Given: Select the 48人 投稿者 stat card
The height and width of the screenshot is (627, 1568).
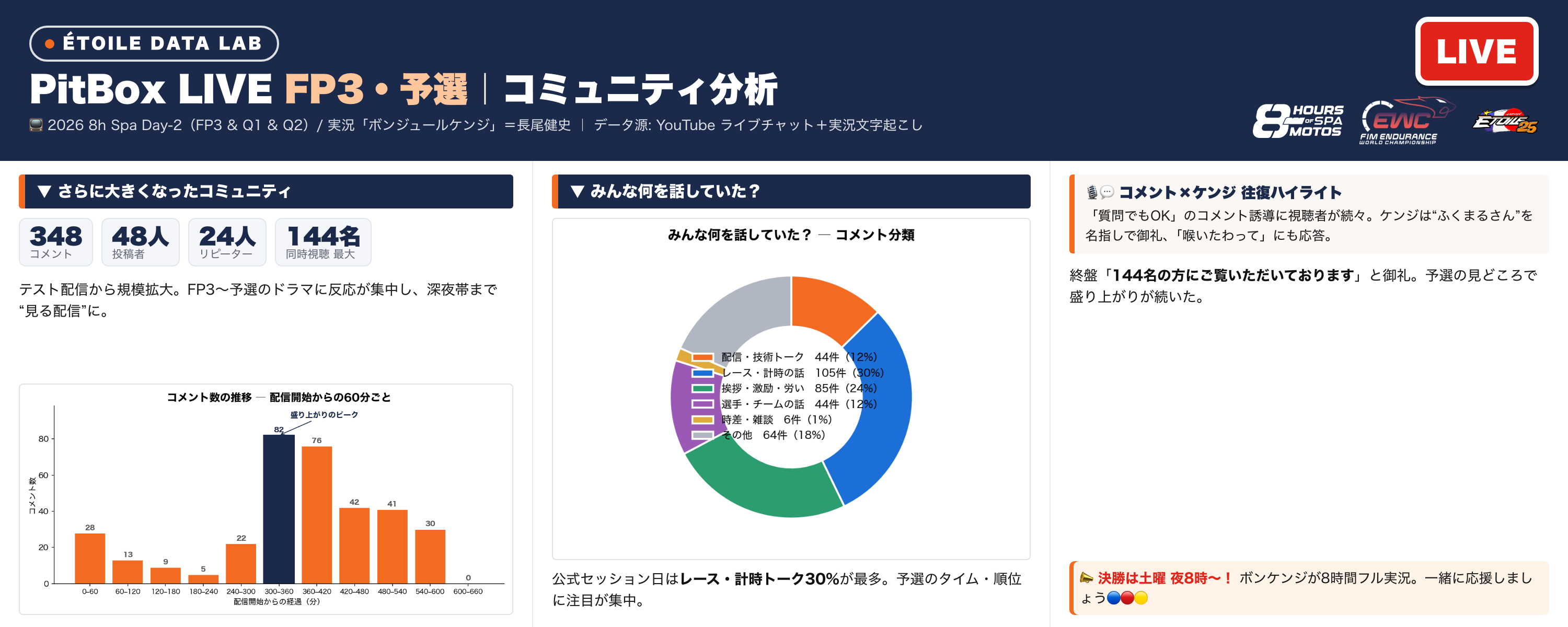Looking at the screenshot, I should 141,242.
